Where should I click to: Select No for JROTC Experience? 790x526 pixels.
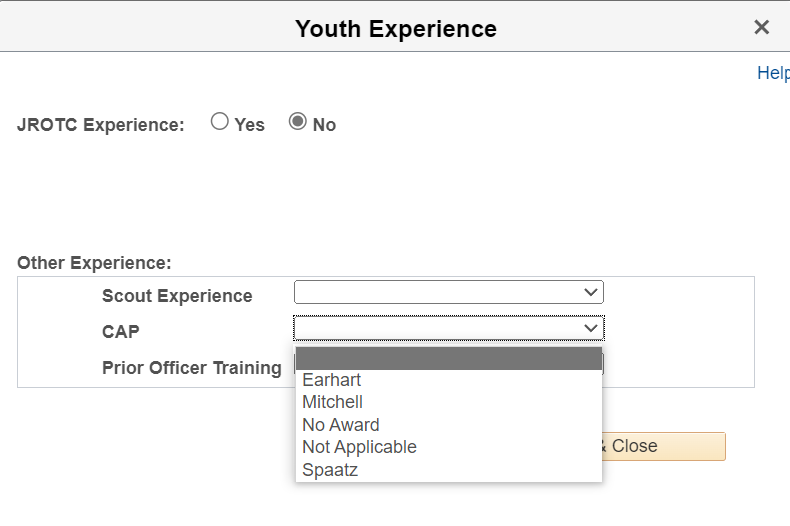298,122
